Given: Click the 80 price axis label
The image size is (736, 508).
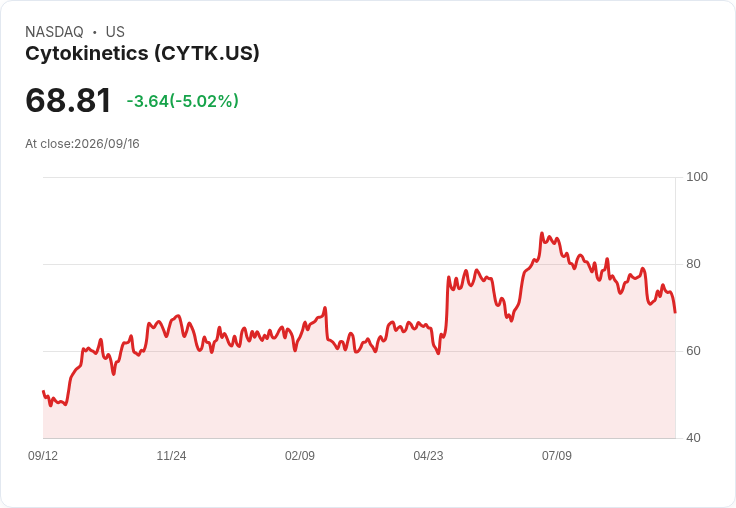Looking at the screenshot, I should pyautogui.click(x=693, y=264).
